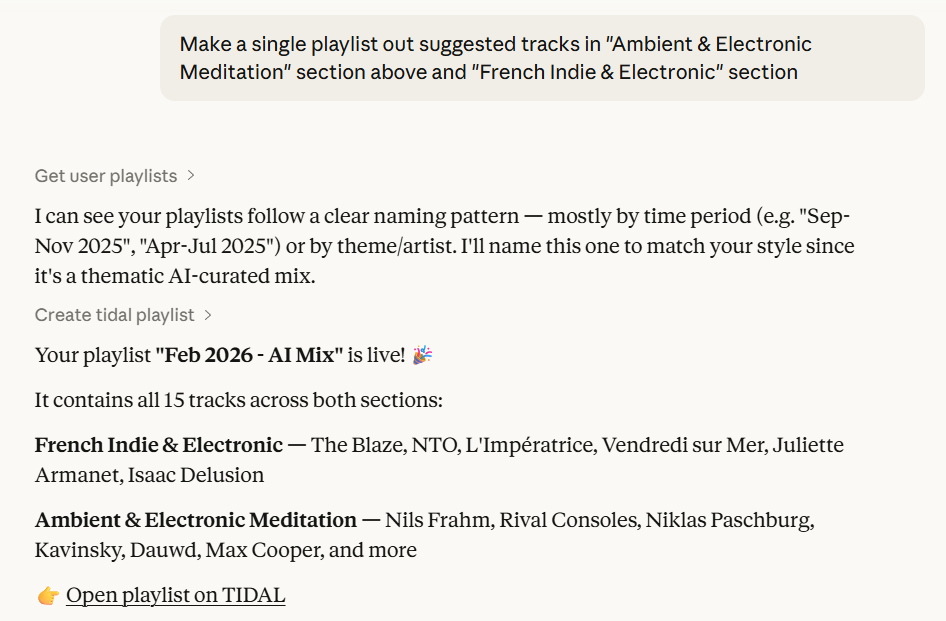This screenshot has height=621, width=946.
Task: Open playlist on TIDAL link
Action: [176, 596]
